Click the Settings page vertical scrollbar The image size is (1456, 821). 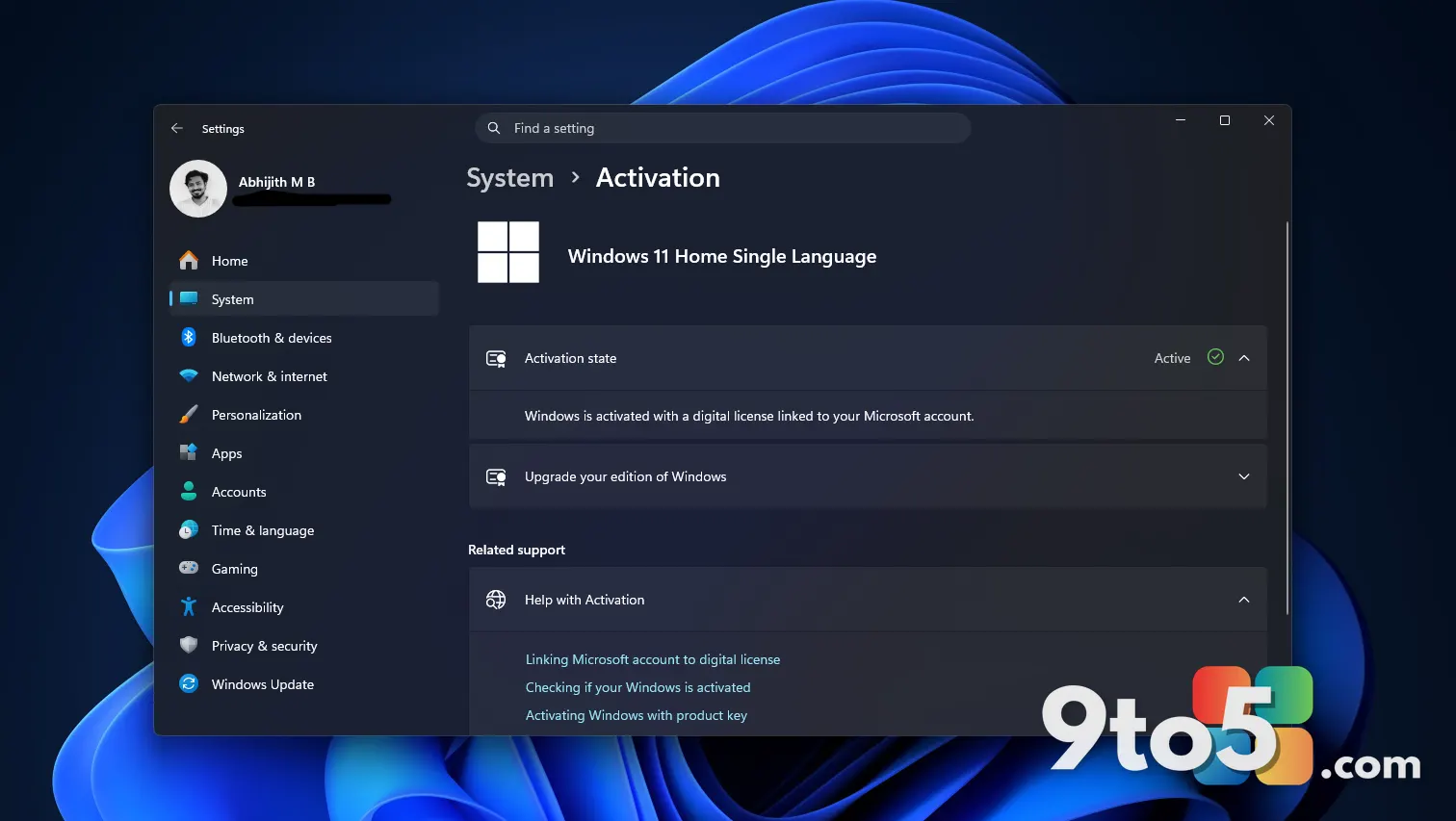pos(1287,419)
